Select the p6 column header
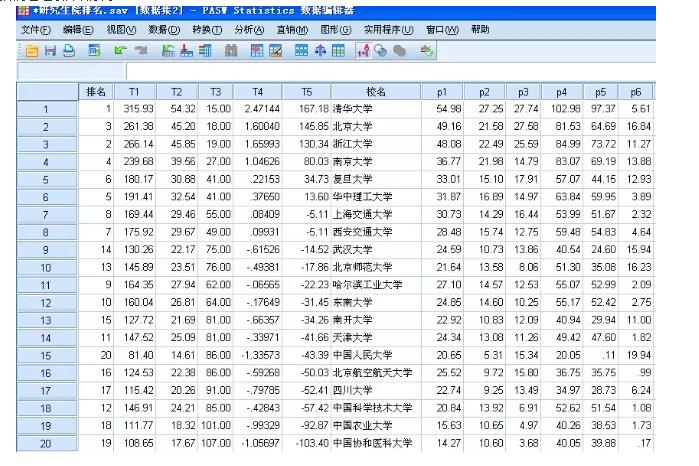 (x=636, y=92)
